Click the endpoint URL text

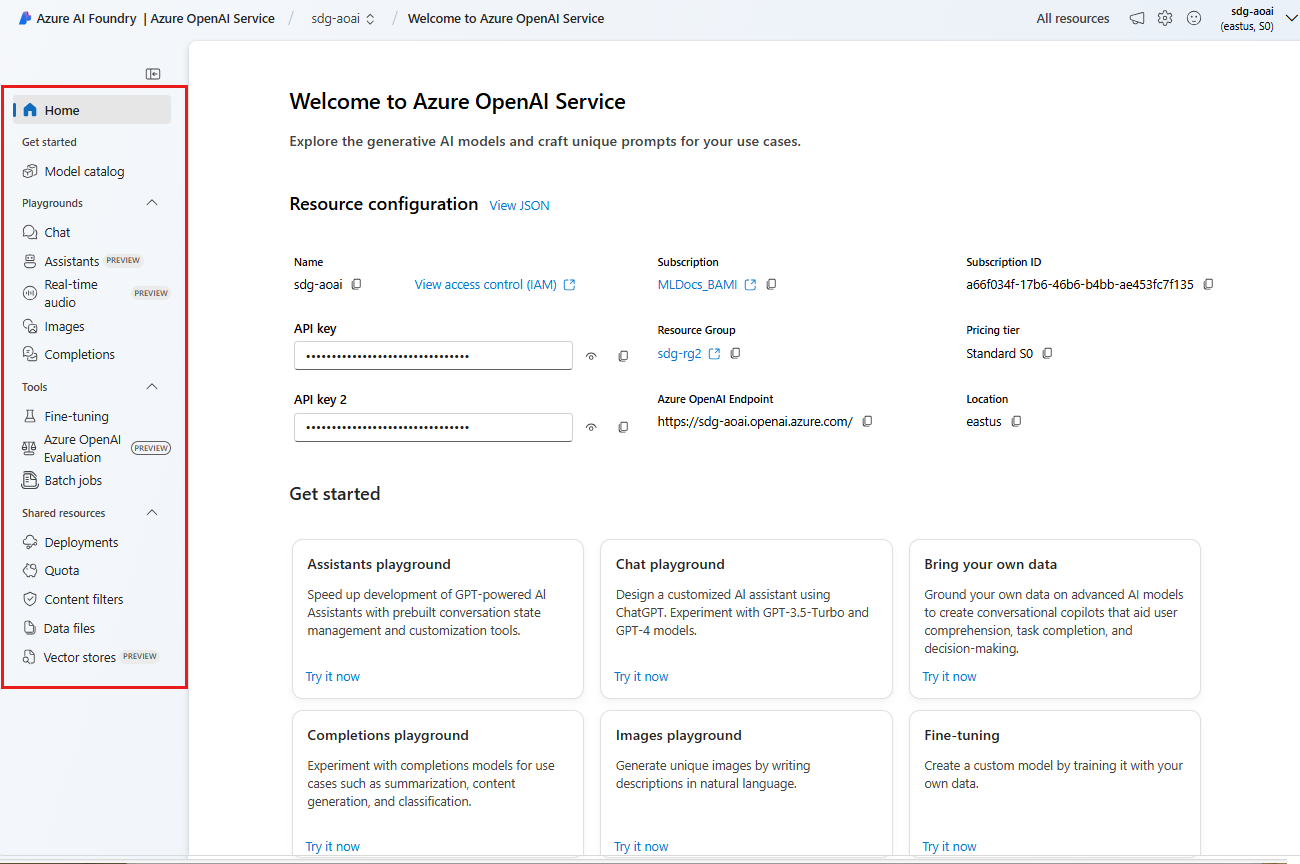tap(755, 421)
